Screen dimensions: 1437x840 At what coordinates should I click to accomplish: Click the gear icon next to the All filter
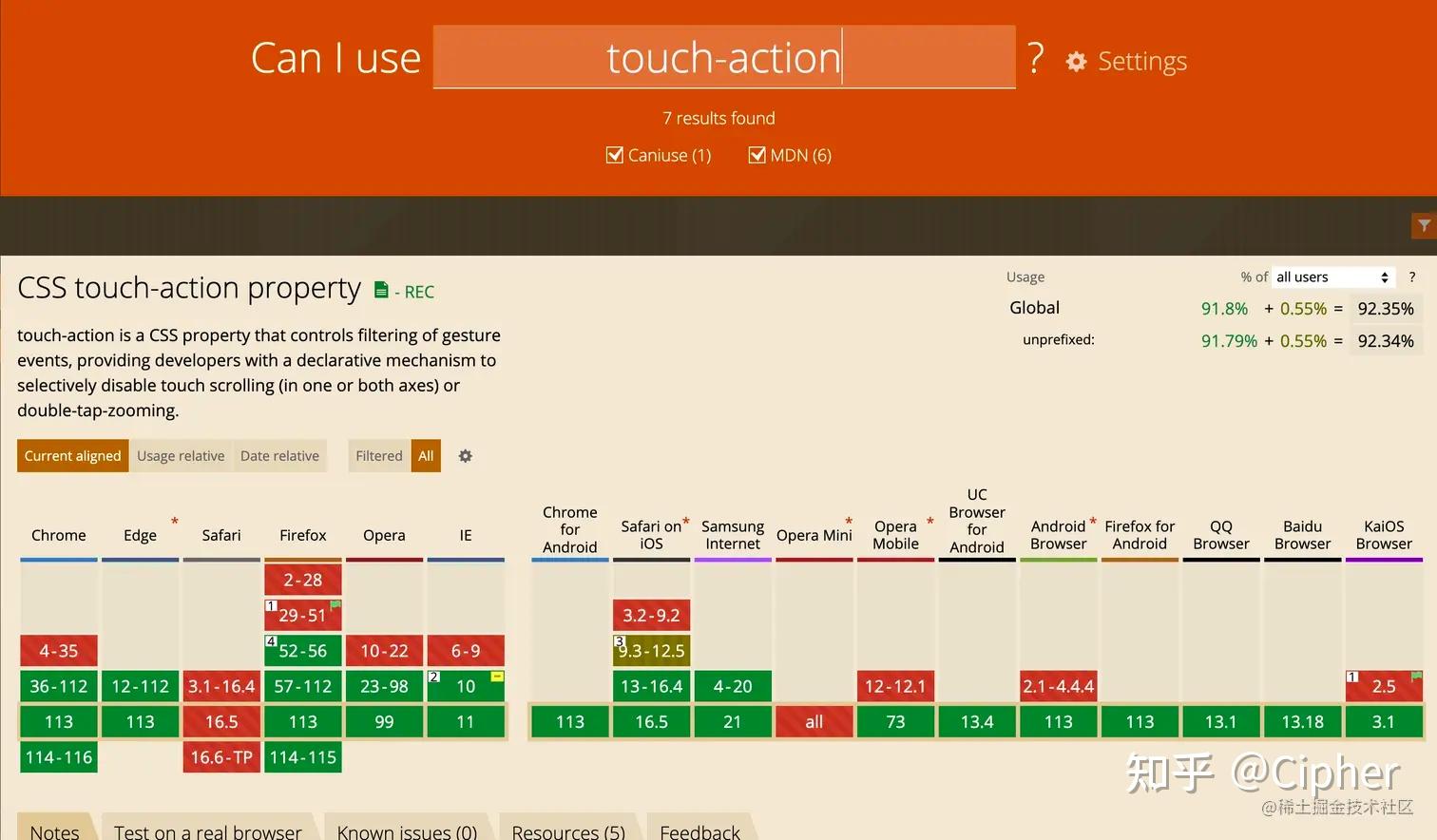[x=465, y=456]
